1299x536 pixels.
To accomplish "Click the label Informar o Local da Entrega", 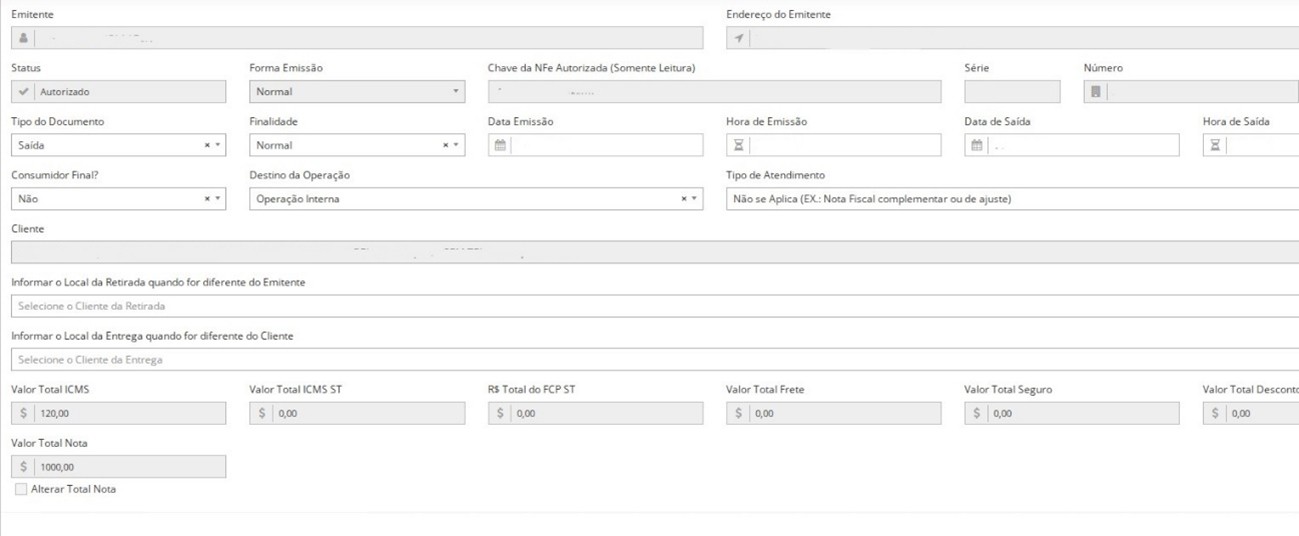I will coord(152,335).
